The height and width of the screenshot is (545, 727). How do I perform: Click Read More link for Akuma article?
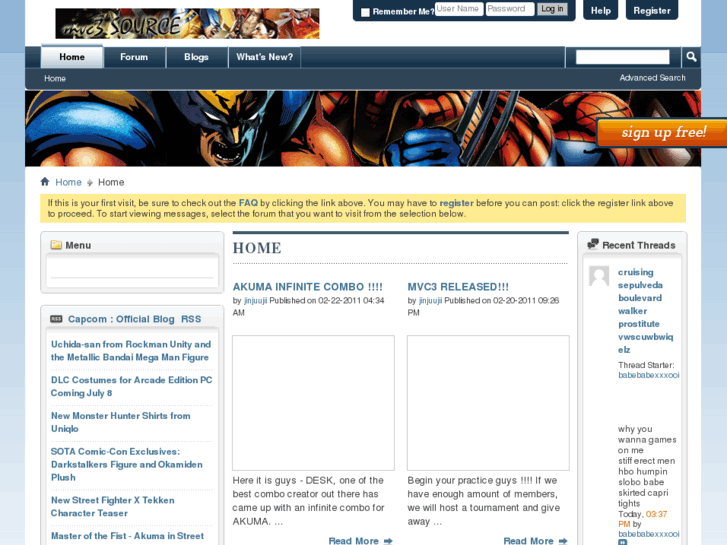[353, 541]
